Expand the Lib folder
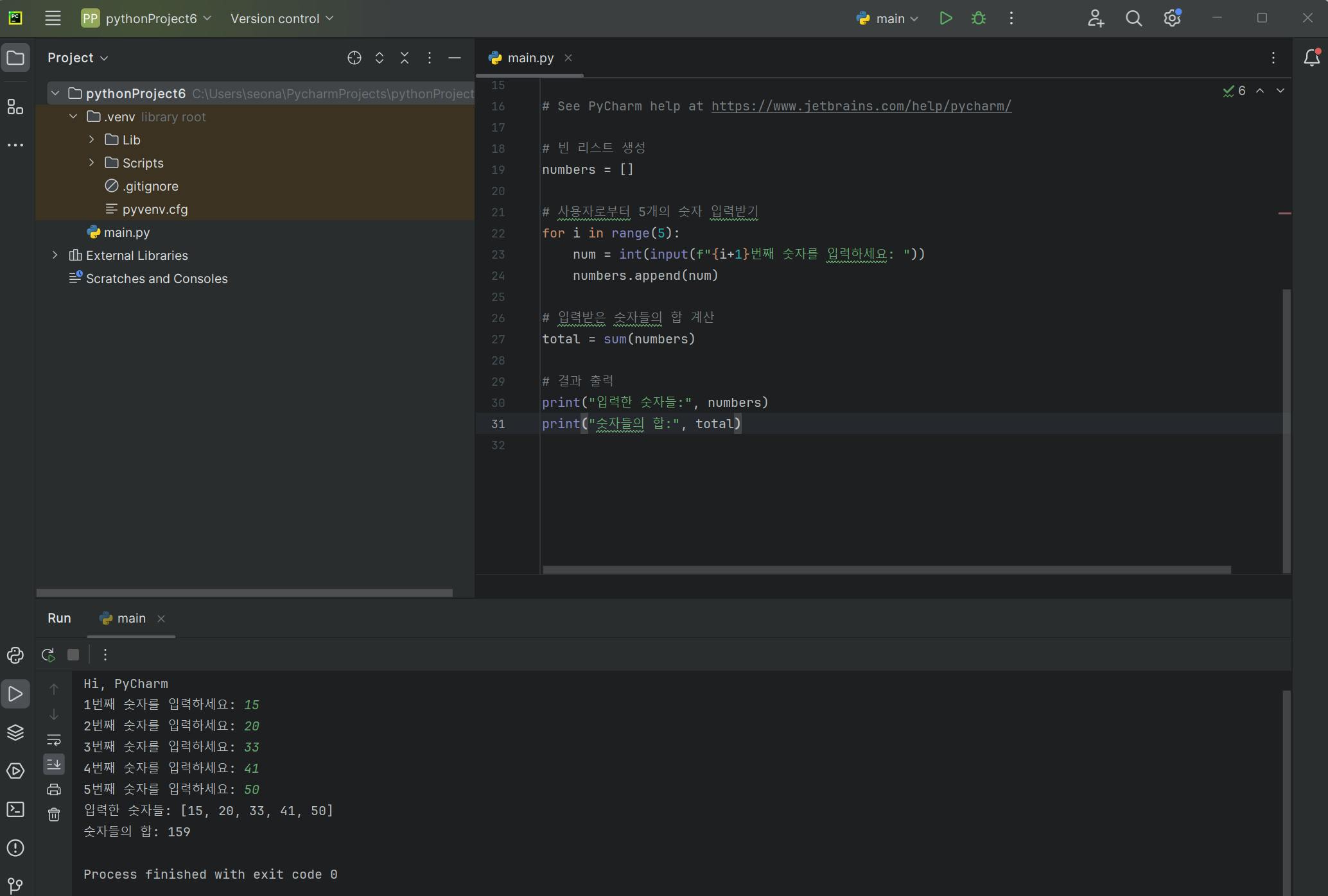The image size is (1328, 896). coord(92,139)
